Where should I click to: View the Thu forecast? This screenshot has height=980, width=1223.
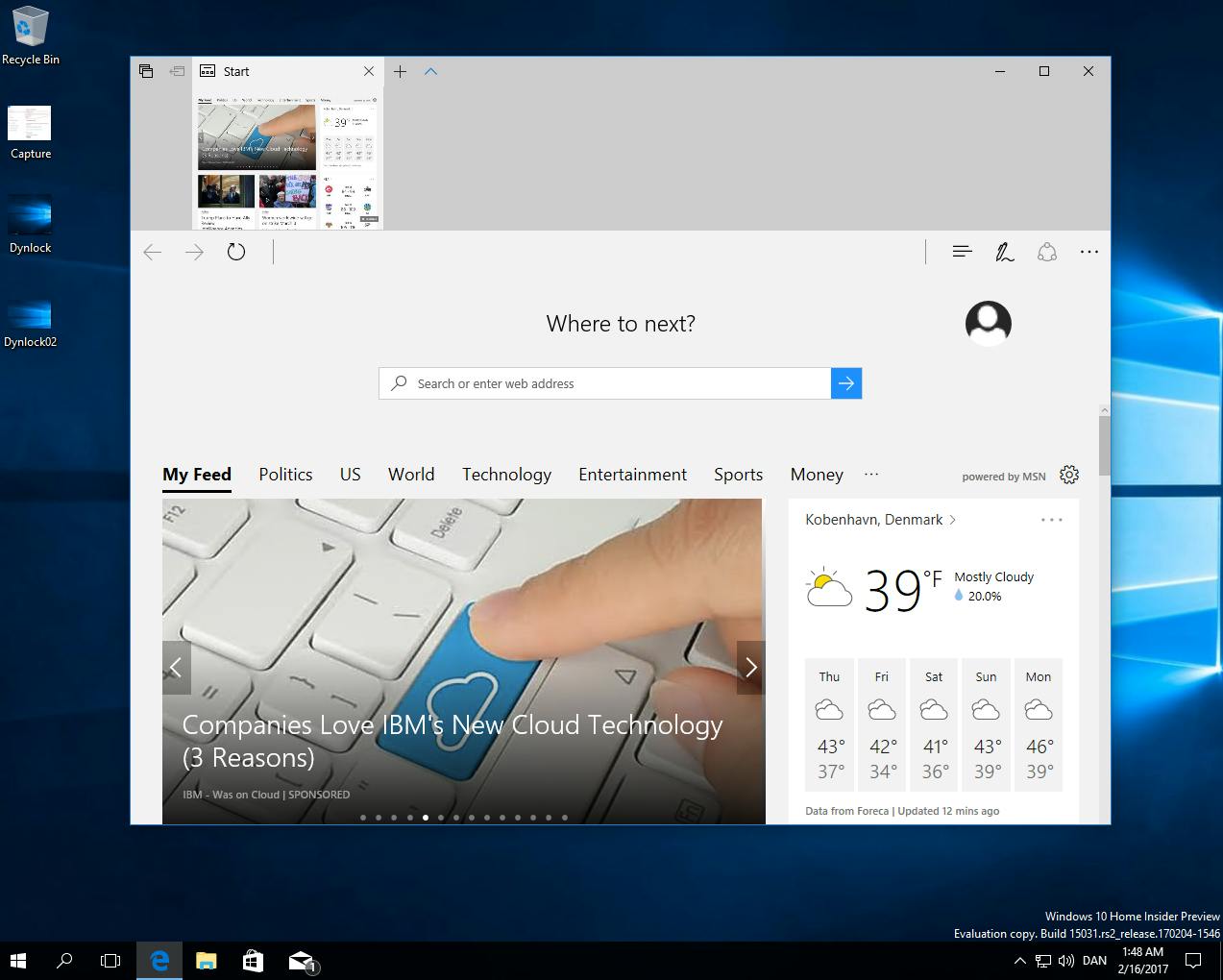tap(830, 725)
